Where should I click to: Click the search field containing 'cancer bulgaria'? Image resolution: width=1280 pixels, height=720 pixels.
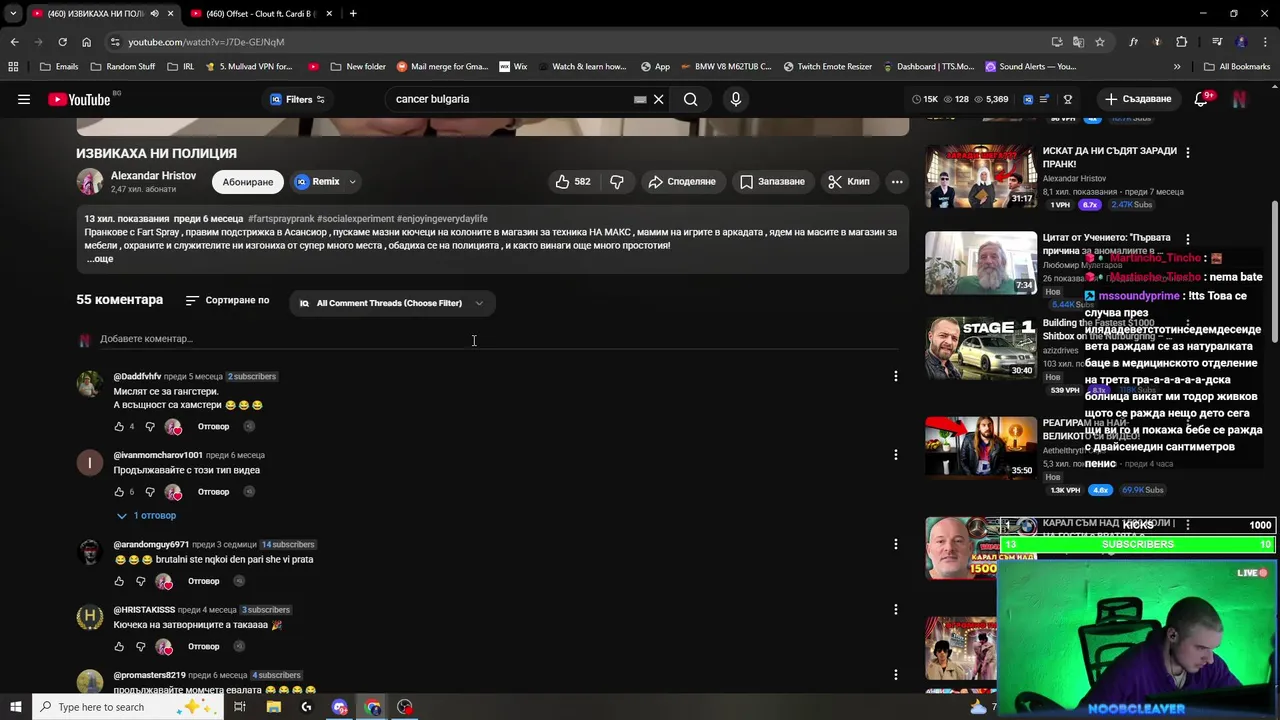tap(510, 99)
